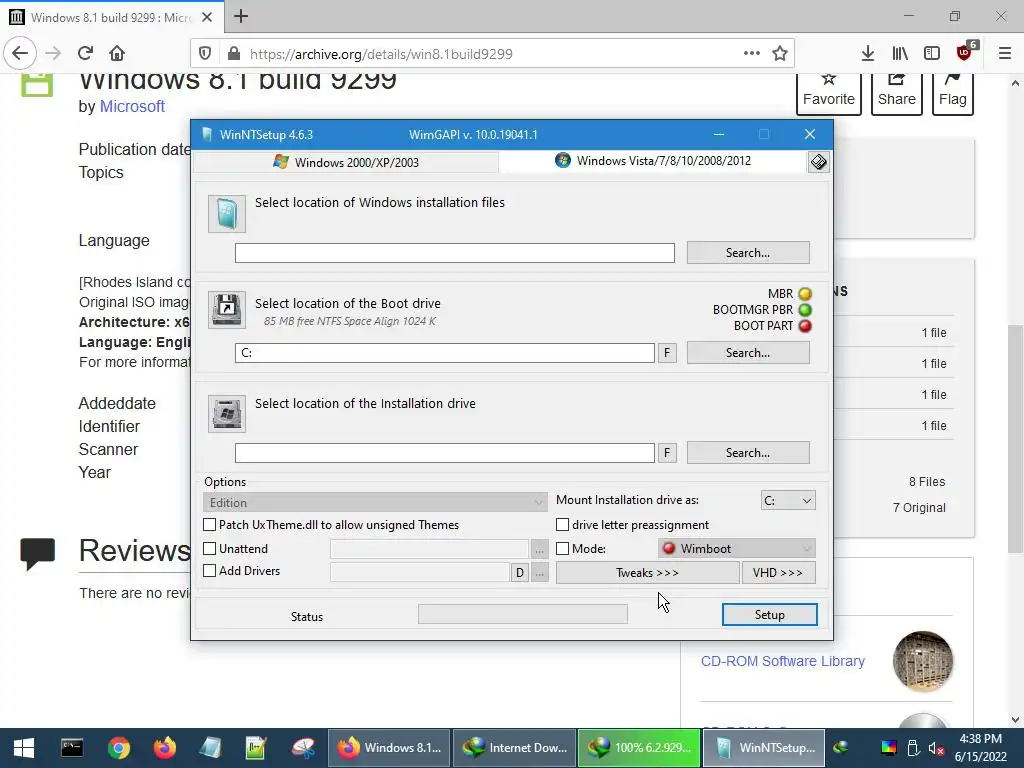Search for the Installation drive location
The width and height of the screenshot is (1024, 768).
click(748, 453)
